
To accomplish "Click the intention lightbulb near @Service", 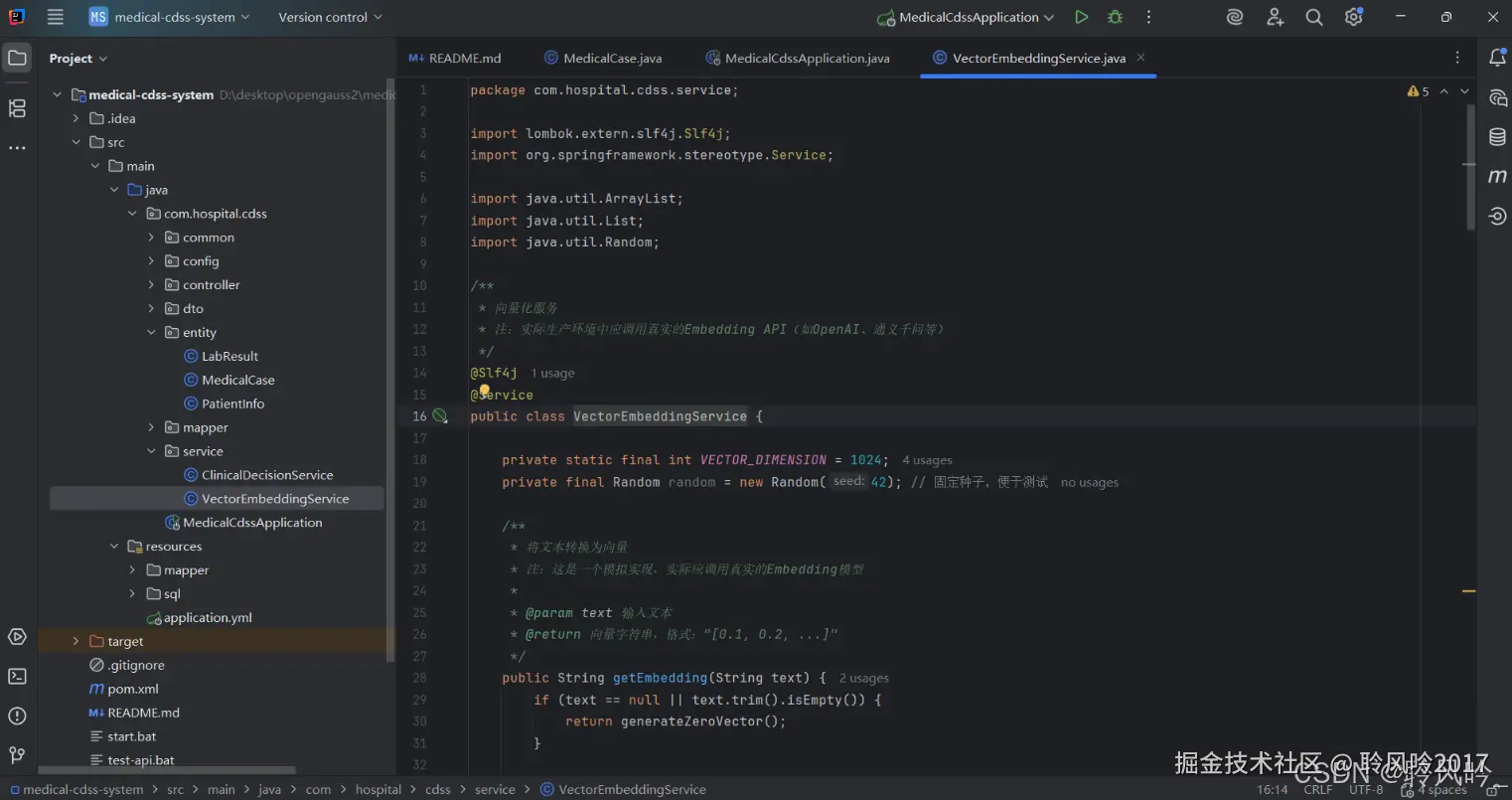I will coord(484,391).
